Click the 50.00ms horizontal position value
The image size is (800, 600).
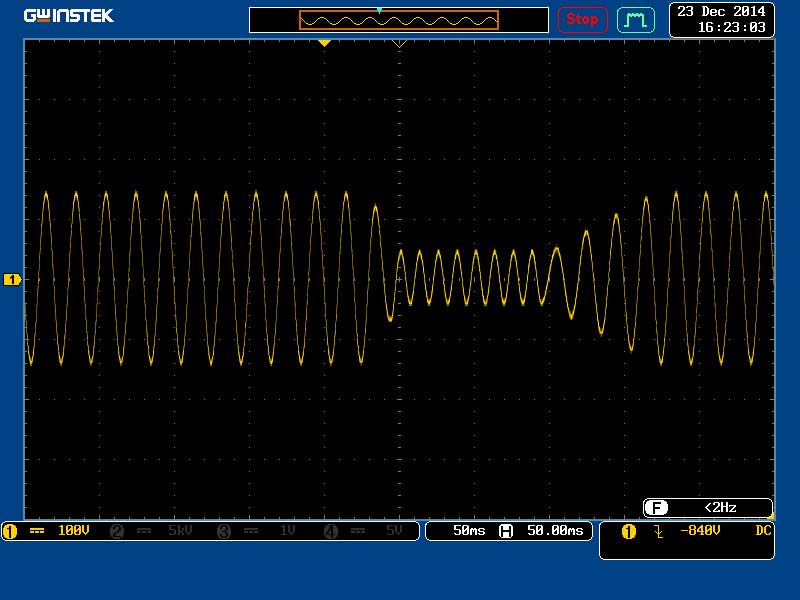(553, 531)
